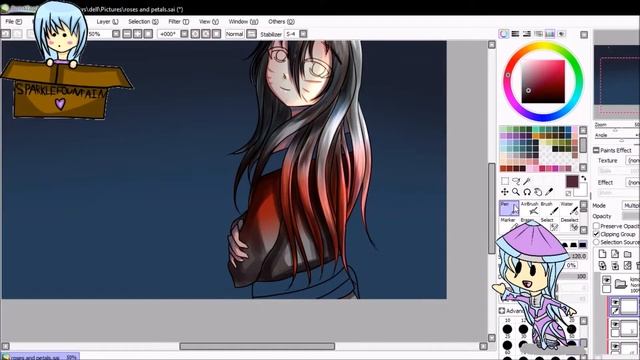Create a new linework layer
This screenshot has height=360, width=640.
615,254
